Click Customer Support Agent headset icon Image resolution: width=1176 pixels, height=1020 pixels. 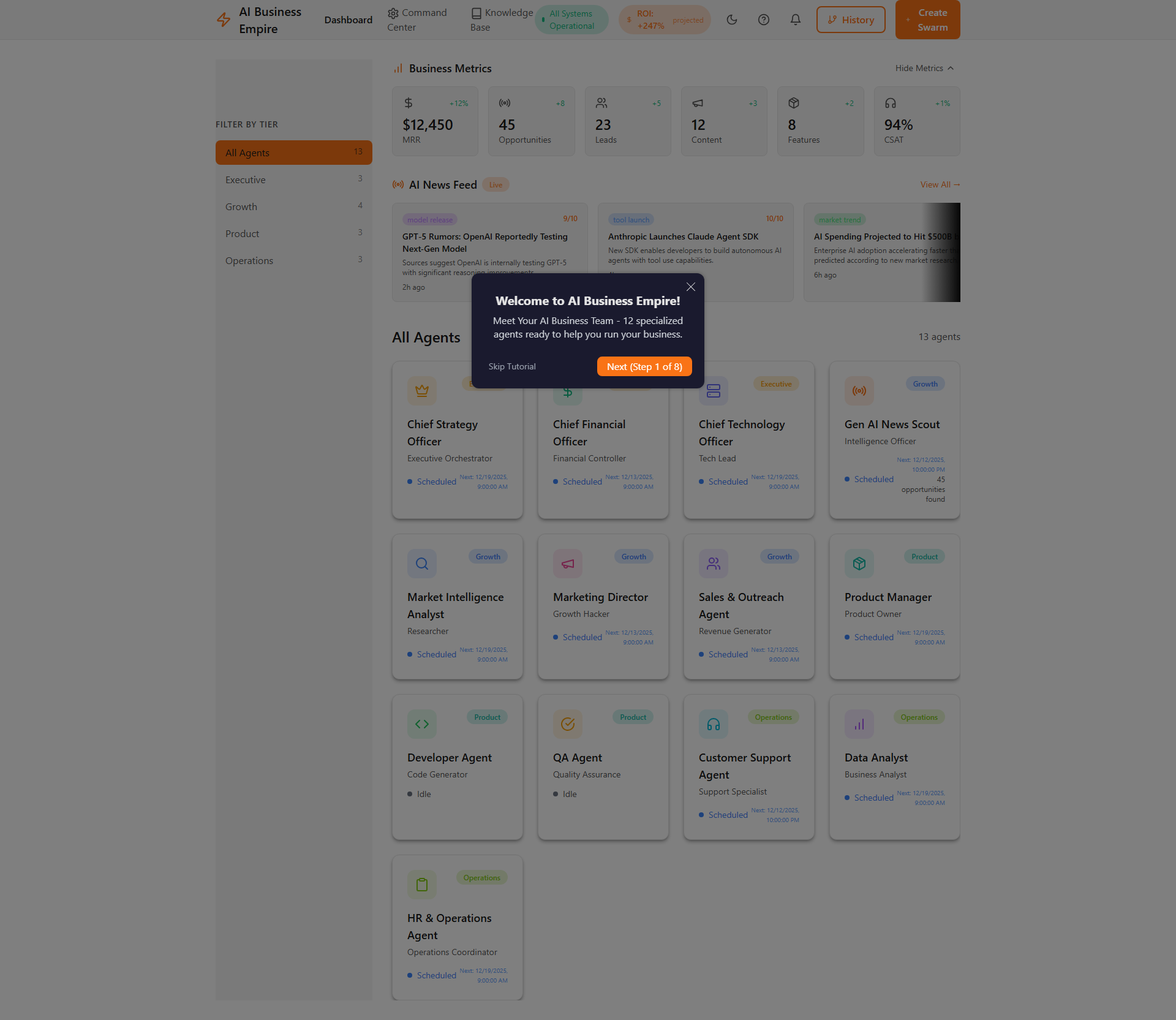tap(714, 724)
